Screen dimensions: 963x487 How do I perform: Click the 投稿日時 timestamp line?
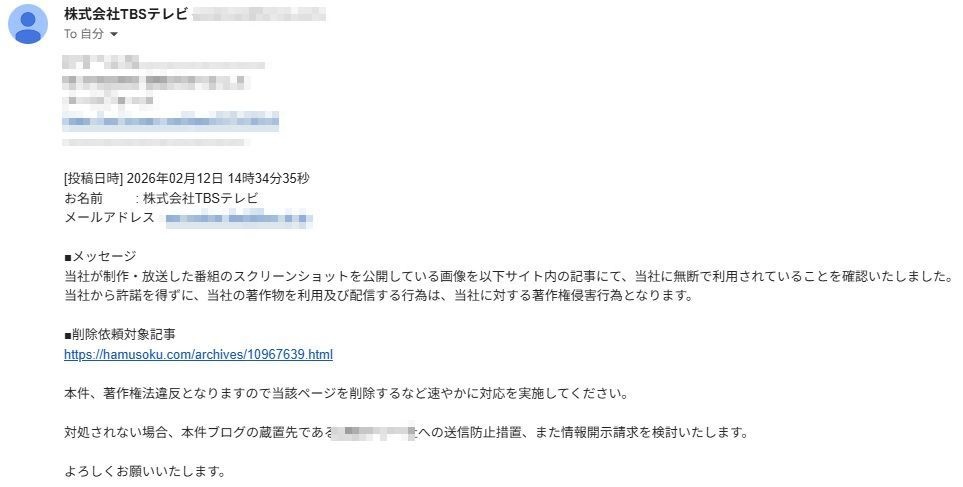coord(187,179)
